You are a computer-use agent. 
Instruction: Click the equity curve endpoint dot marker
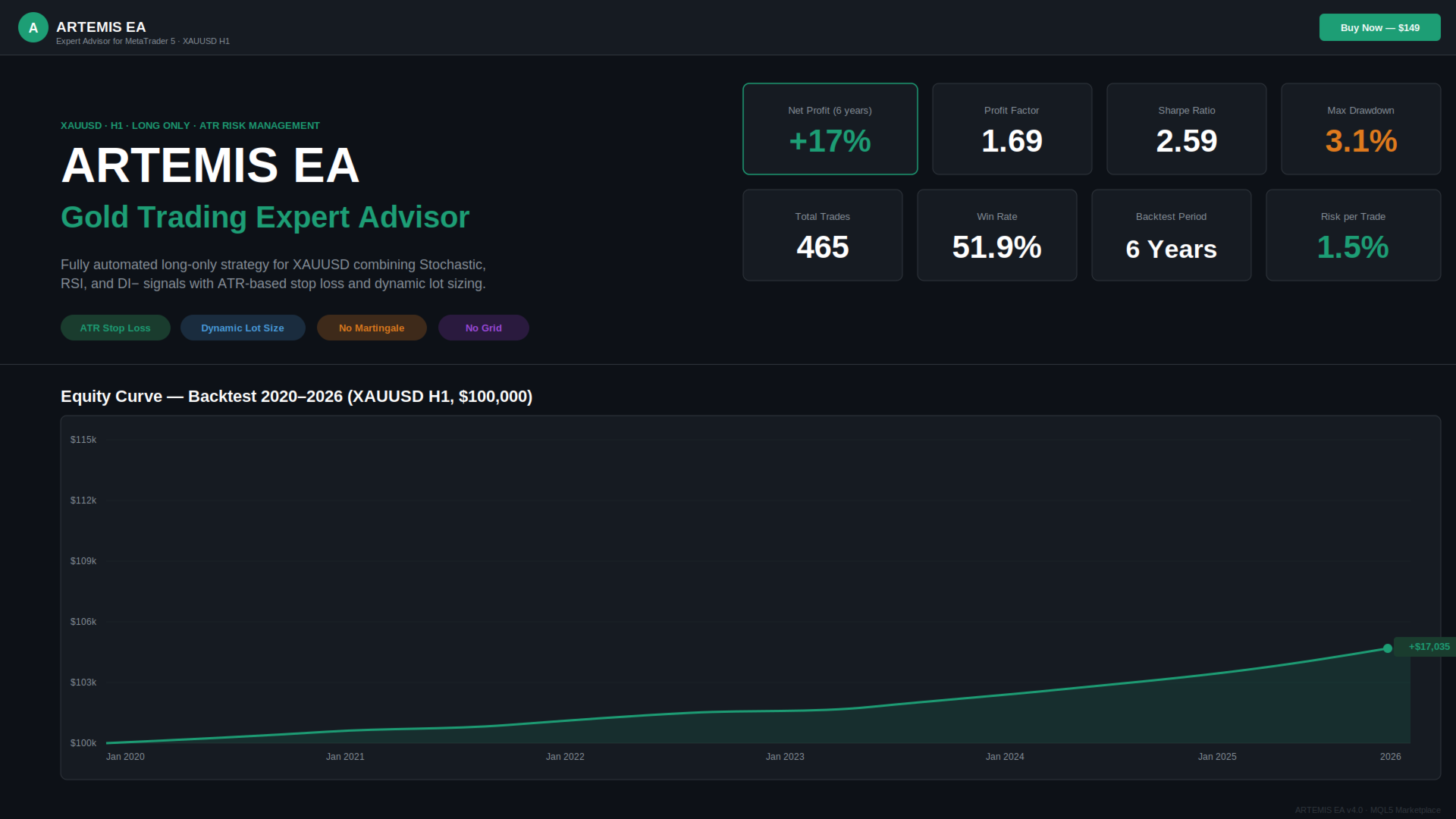[1387, 648]
